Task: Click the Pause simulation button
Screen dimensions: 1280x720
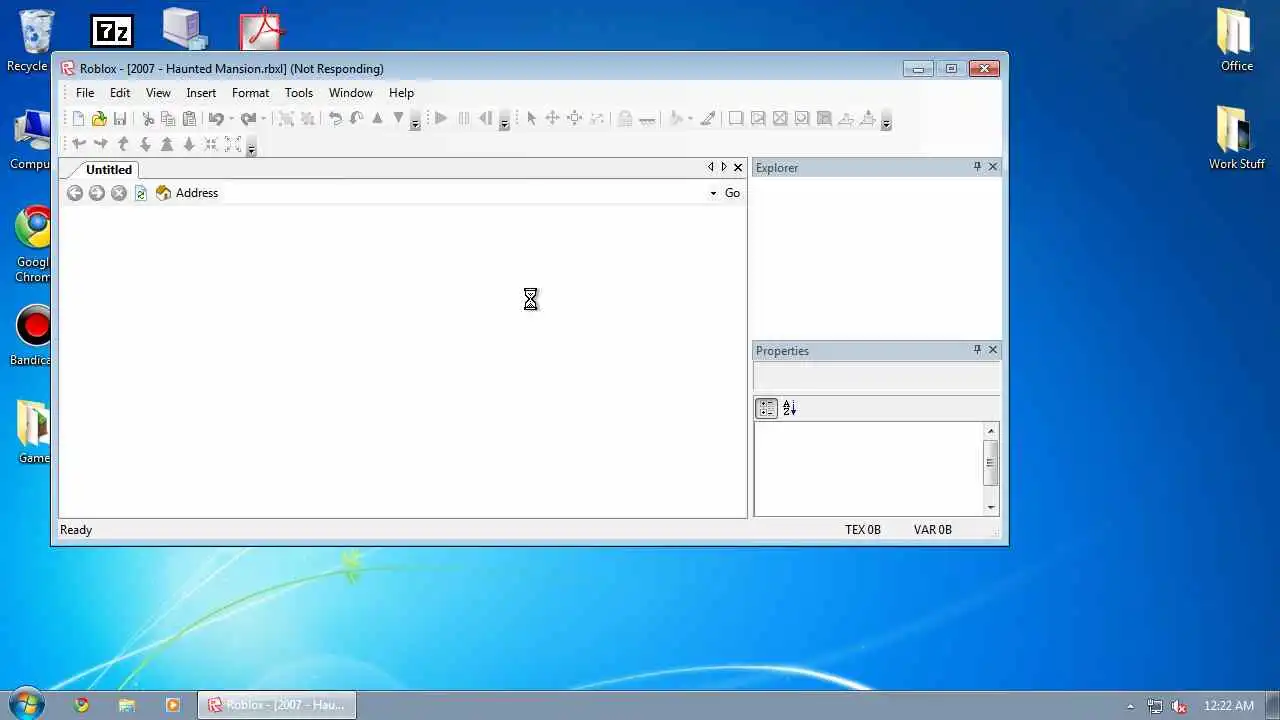Action: tap(464, 118)
